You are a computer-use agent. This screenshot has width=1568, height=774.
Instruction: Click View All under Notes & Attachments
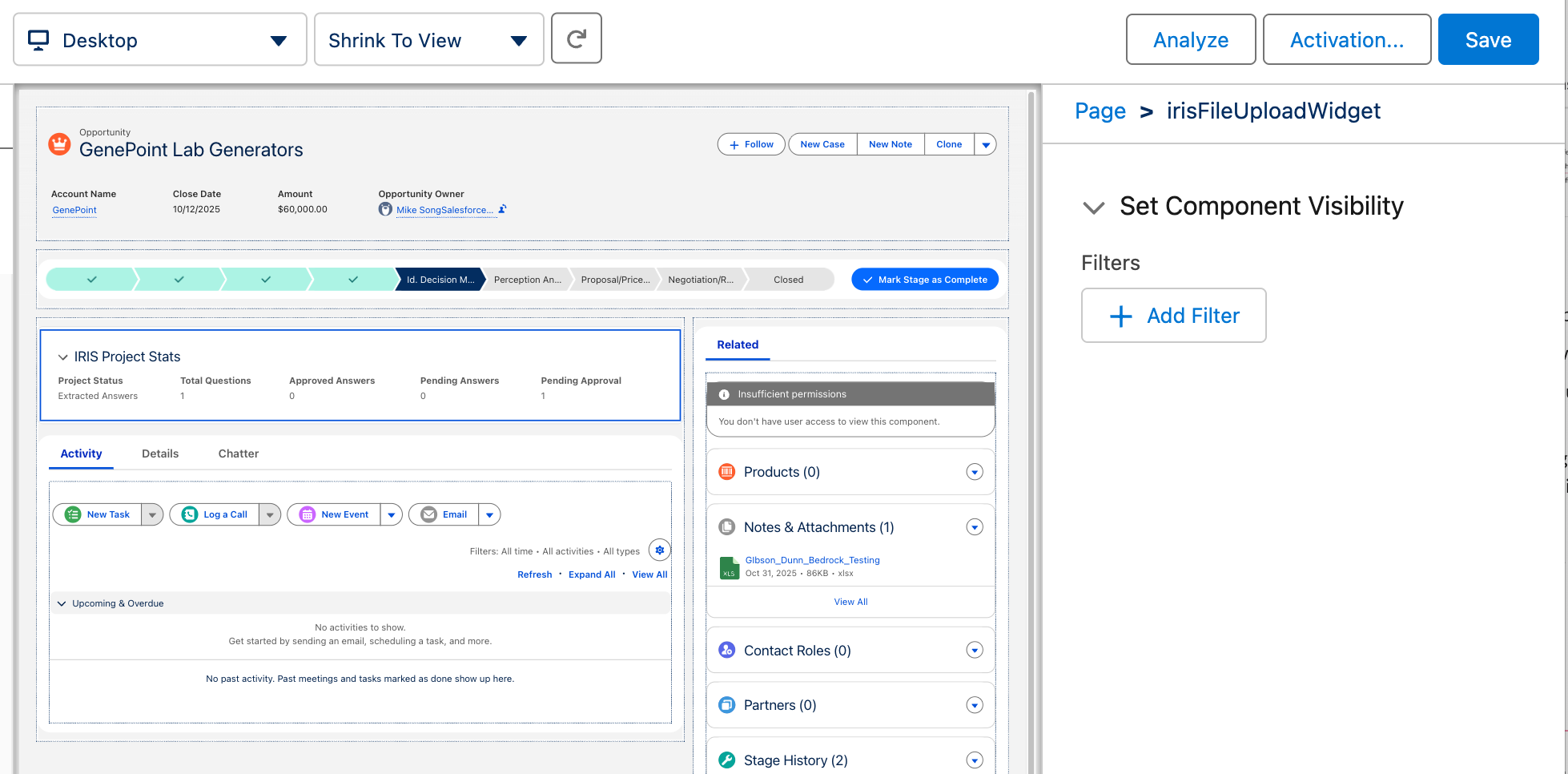pos(850,602)
